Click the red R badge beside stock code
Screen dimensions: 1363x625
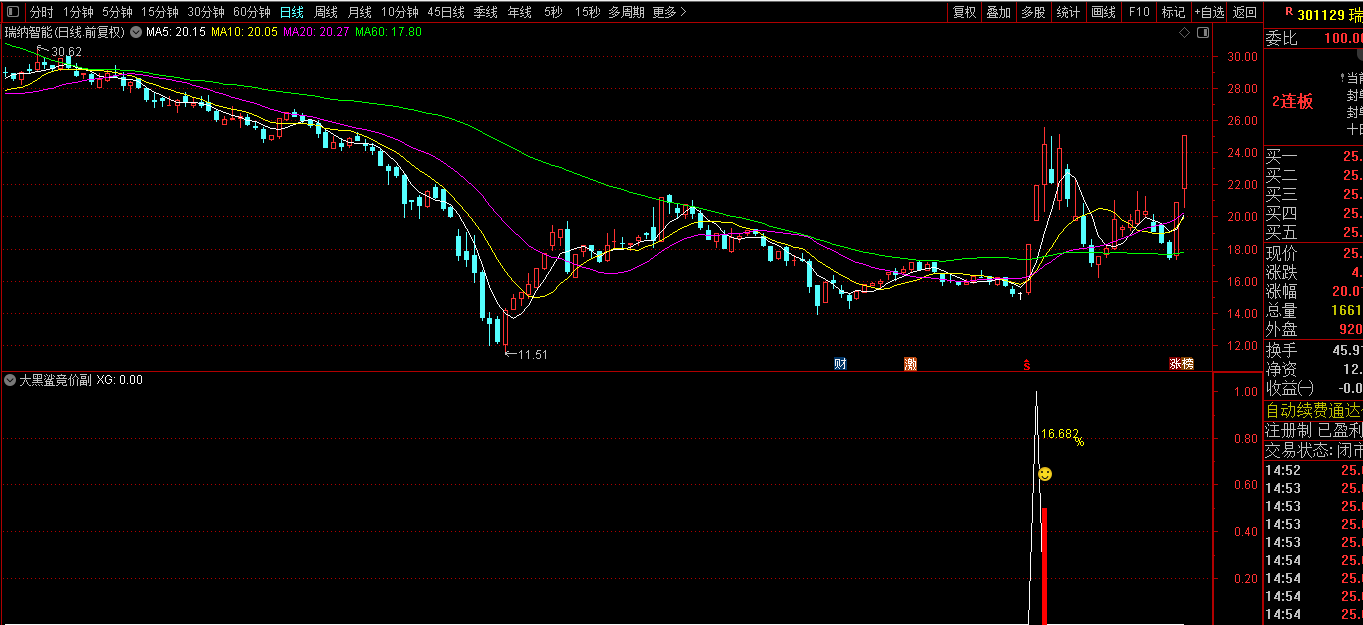pyautogui.click(x=1287, y=13)
